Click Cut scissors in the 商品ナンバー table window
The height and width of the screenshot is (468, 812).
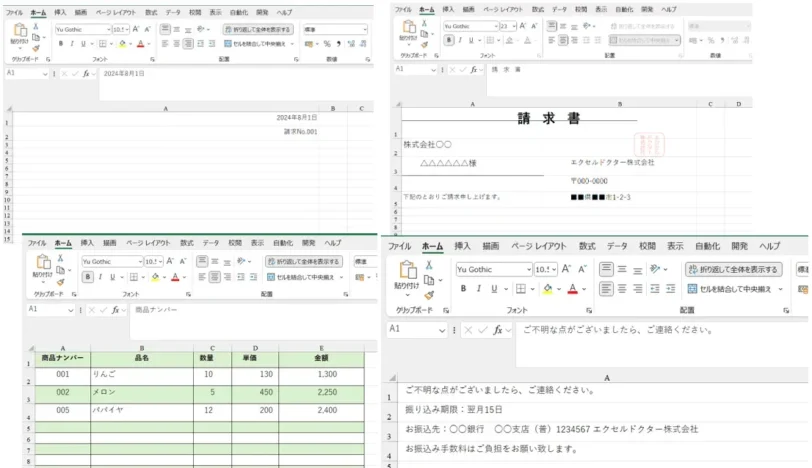tap(60, 258)
